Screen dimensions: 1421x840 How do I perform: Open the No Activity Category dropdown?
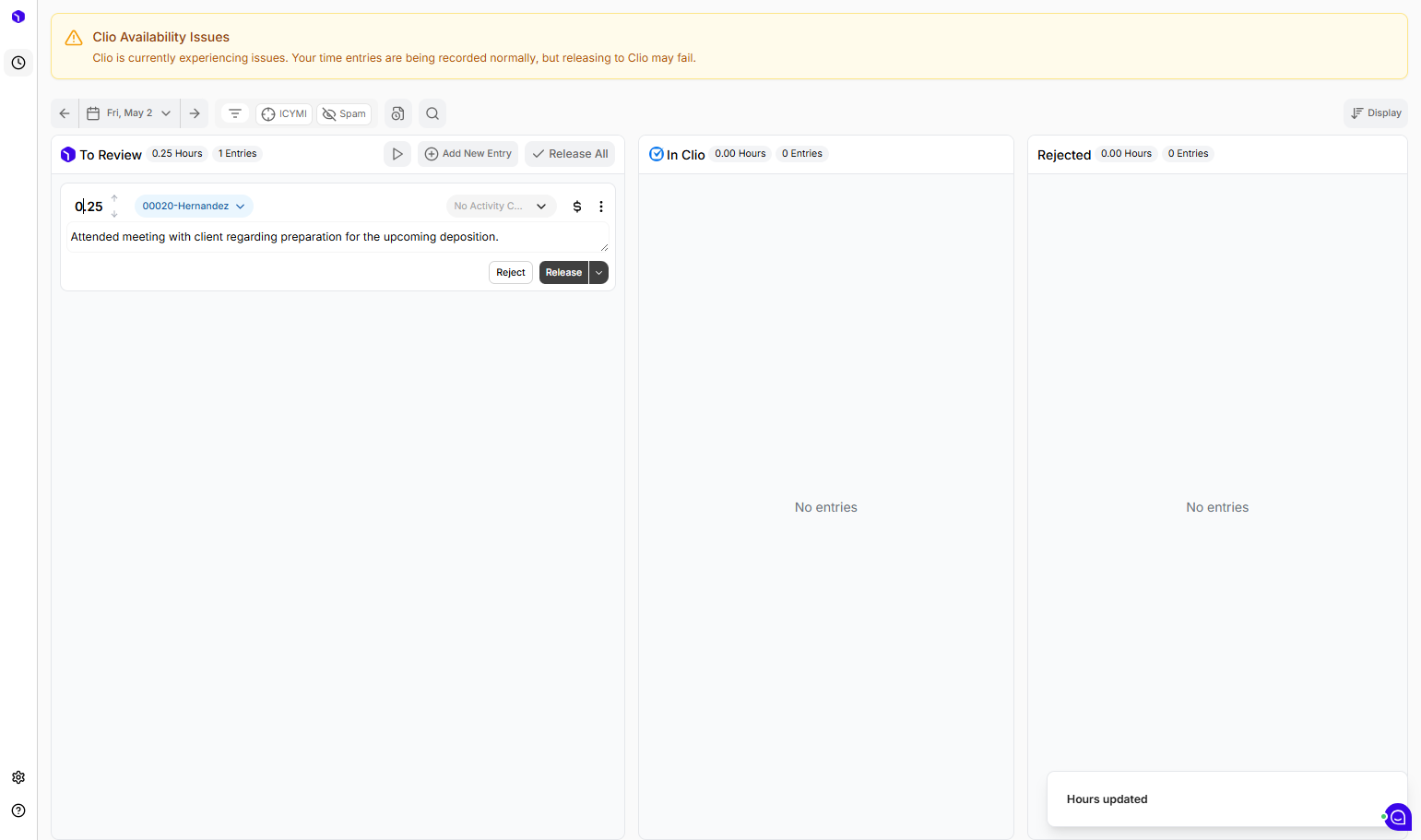pyautogui.click(x=501, y=207)
